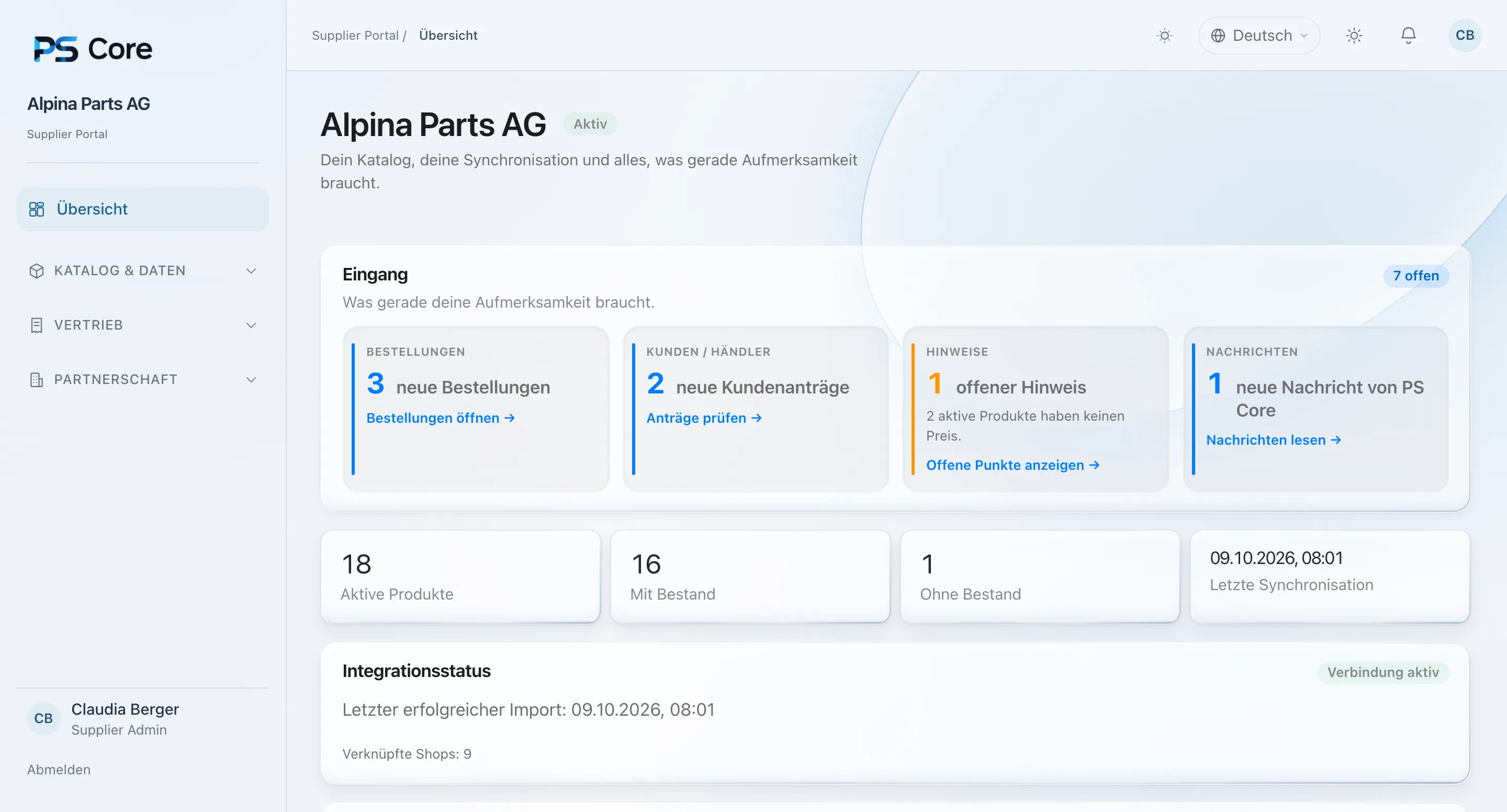Click 'Verknüpfte Shops: 9' text
Screen dimensions: 1507x812
(x=407, y=753)
